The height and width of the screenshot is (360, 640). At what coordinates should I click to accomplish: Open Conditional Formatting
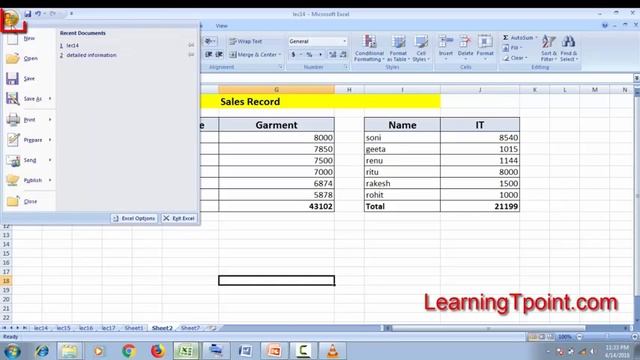pyautogui.click(x=369, y=48)
